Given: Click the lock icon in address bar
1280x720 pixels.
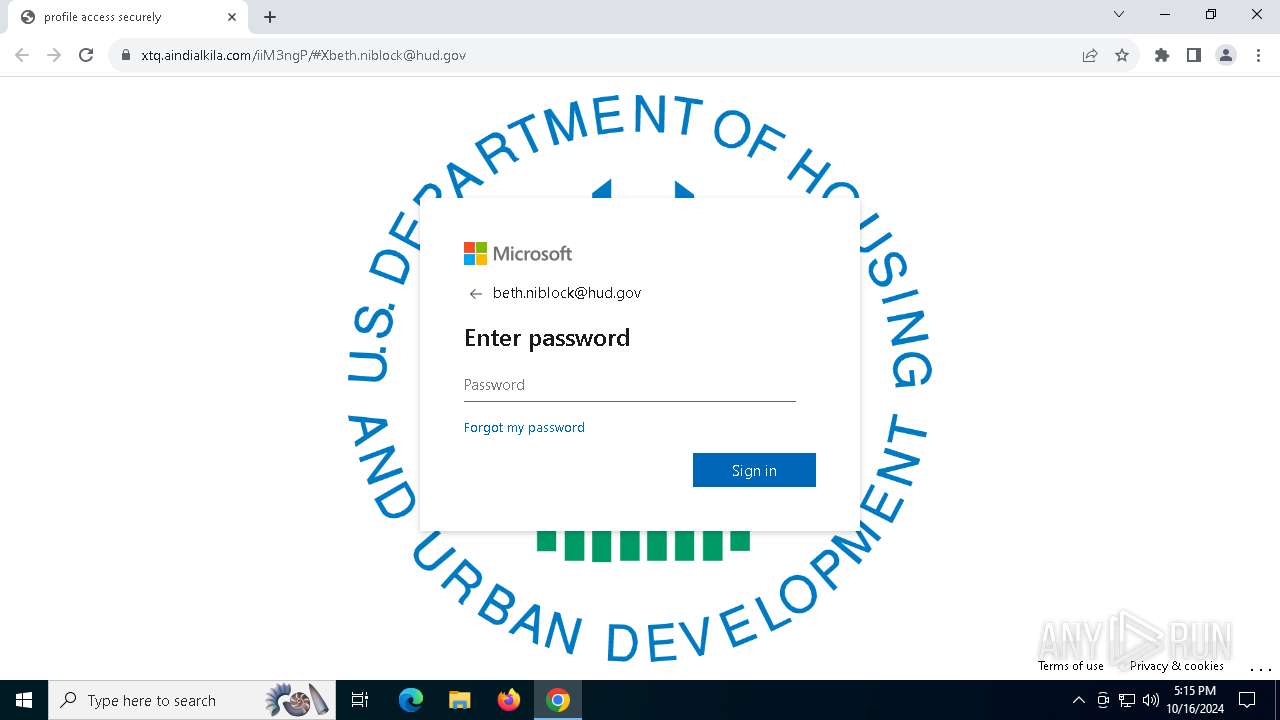Looking at the screenshot, I should 126,55.
